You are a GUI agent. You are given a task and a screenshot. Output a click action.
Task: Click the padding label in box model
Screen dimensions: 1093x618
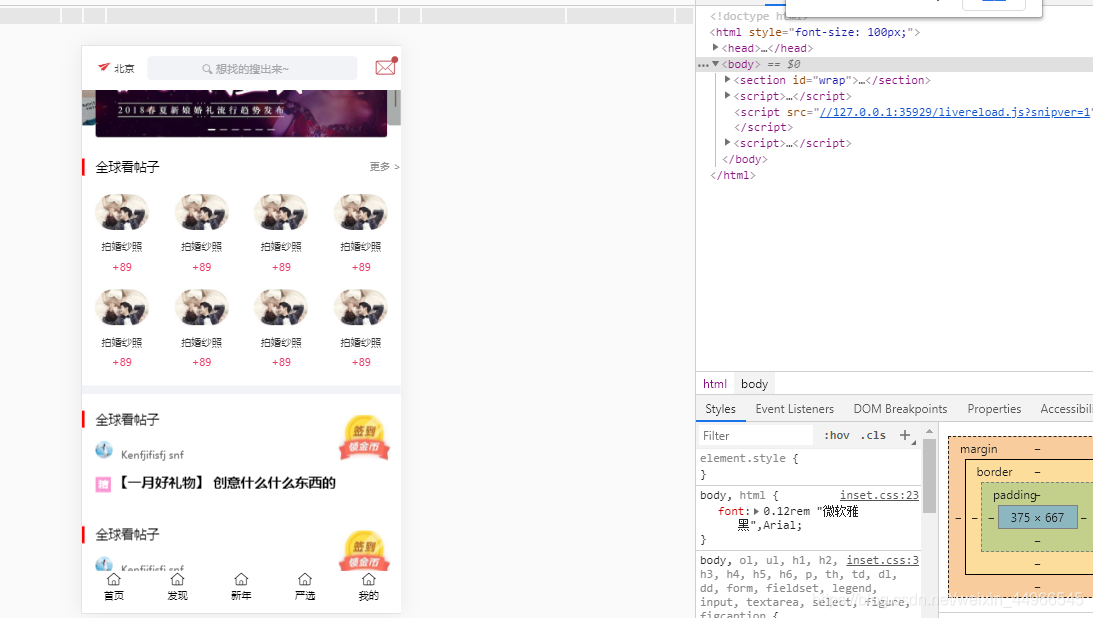tap(1016, 495)
